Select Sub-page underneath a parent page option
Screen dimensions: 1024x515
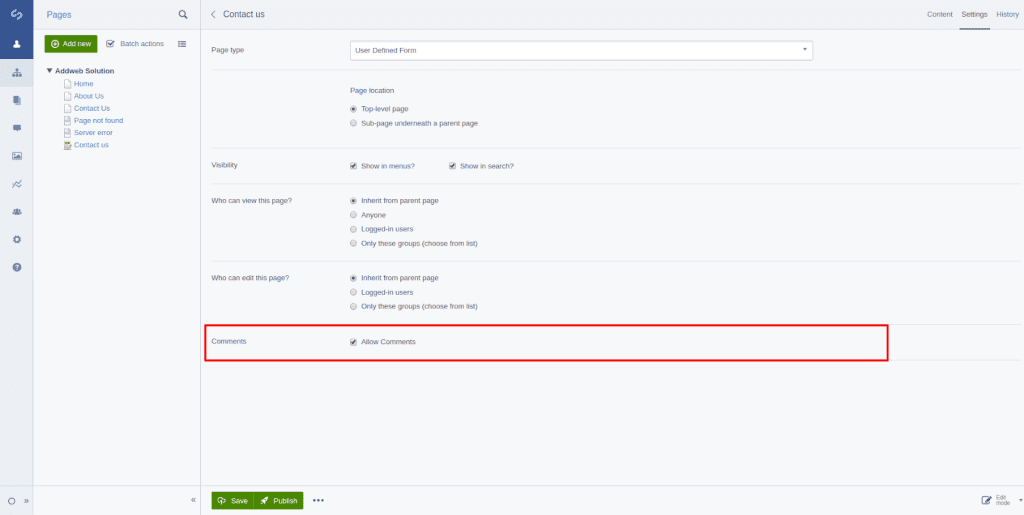click(353, 123)
